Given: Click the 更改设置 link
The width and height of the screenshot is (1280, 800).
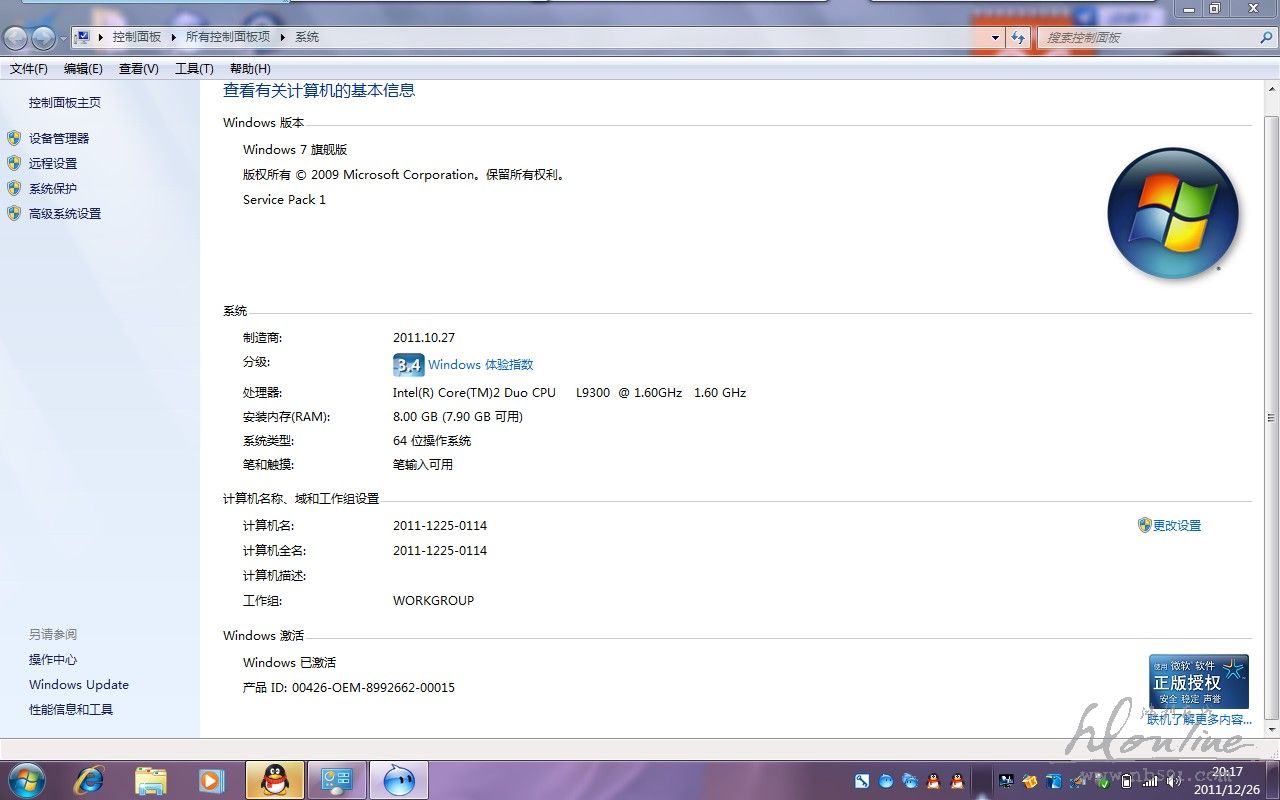Looking at the screenshot, I should (x=1176, y=525).
